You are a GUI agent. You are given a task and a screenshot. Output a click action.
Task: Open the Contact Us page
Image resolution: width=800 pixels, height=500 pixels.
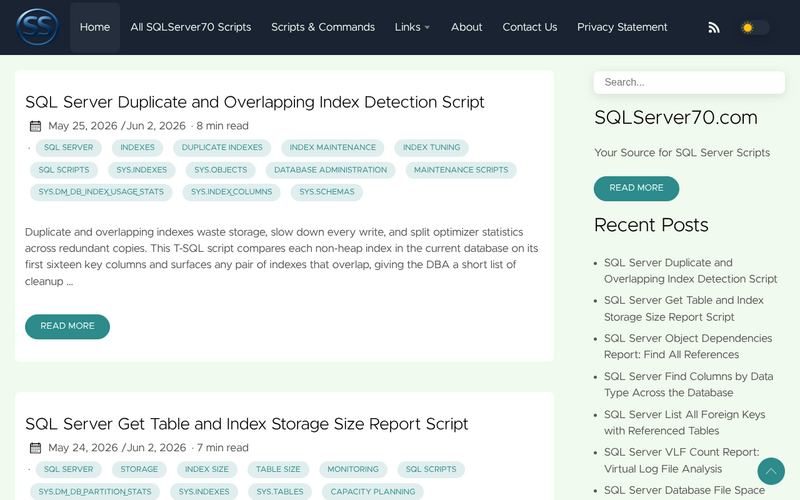tap(530, 27)
